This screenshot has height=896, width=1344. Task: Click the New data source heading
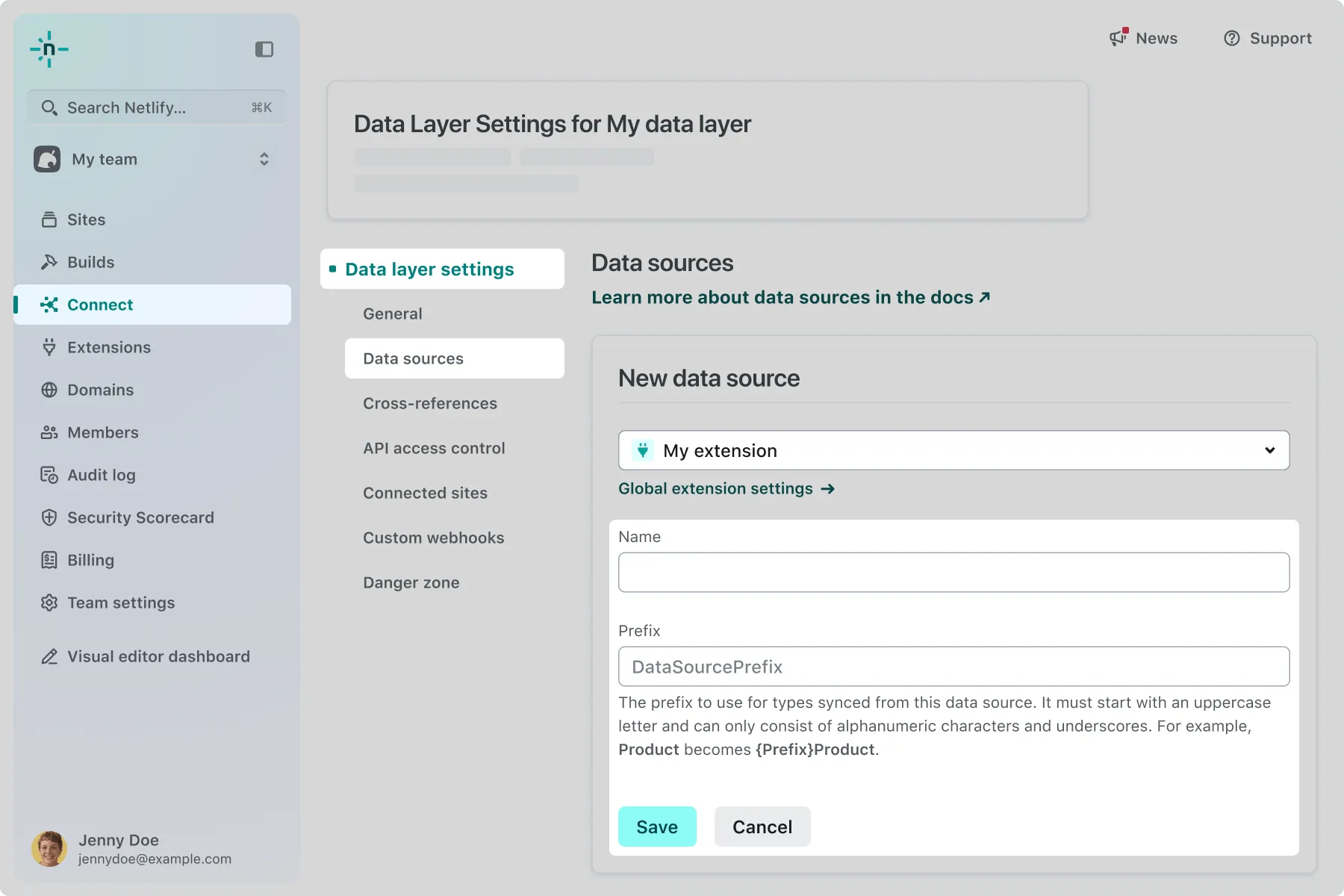pos(709,378)
